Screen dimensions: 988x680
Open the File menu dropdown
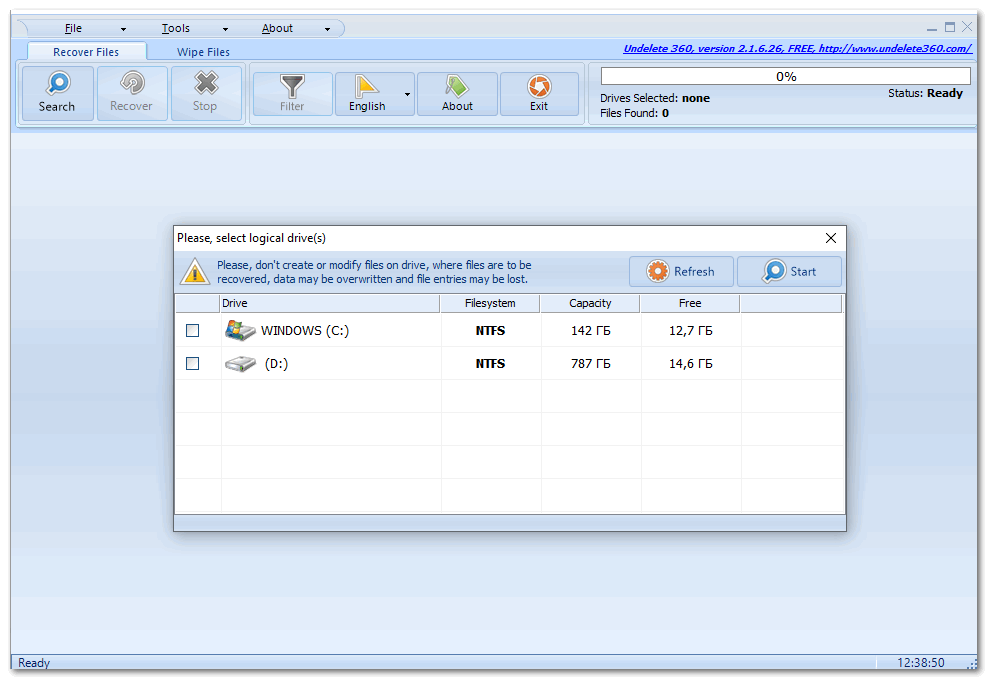(74, 28)
